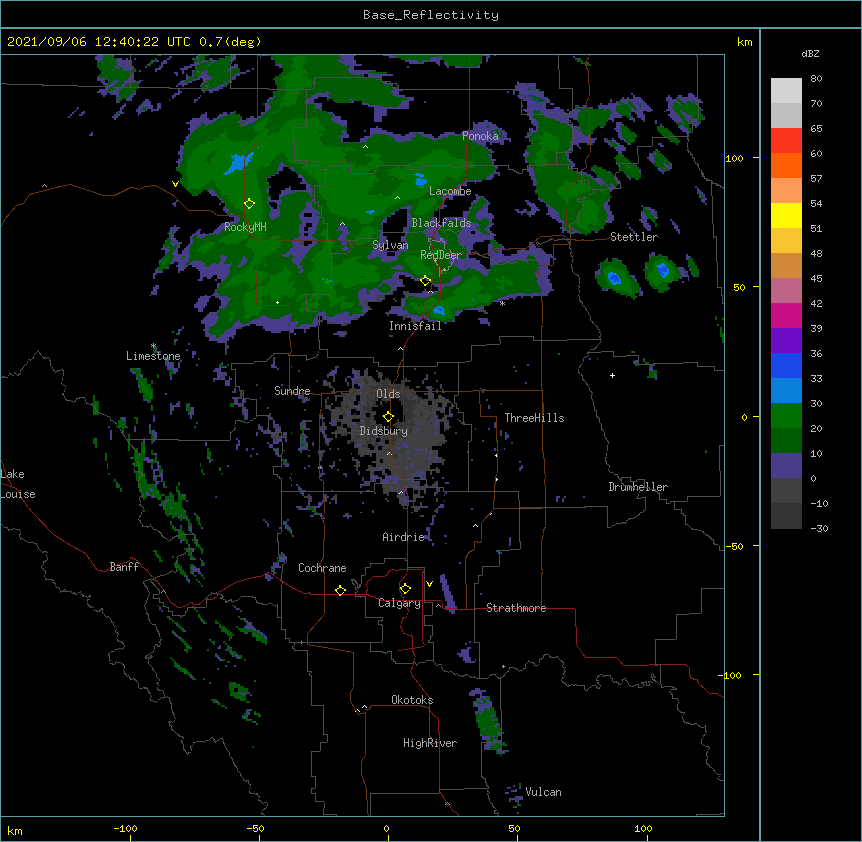
Task: Select the yellow diamond marker below Cochrane
Action: 340,590
